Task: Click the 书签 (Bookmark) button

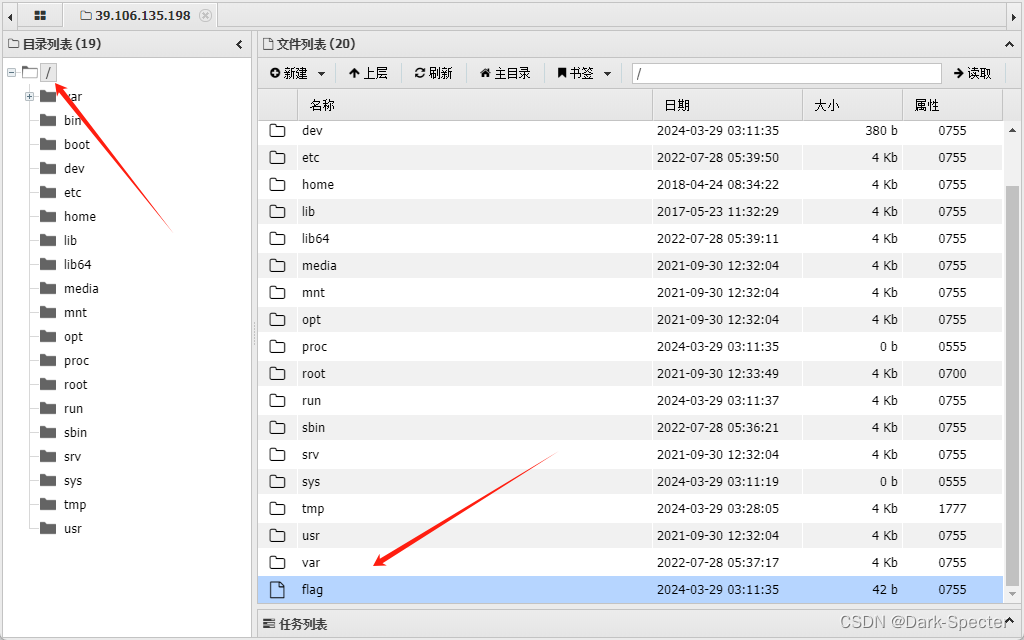Action: click(575, 73)
